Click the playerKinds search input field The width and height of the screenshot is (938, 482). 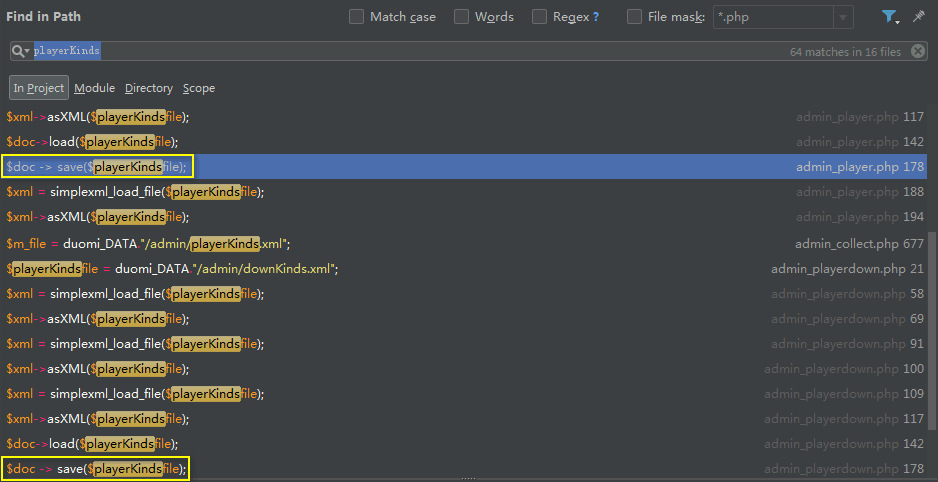pyautogui.click(x=400, y=51)
